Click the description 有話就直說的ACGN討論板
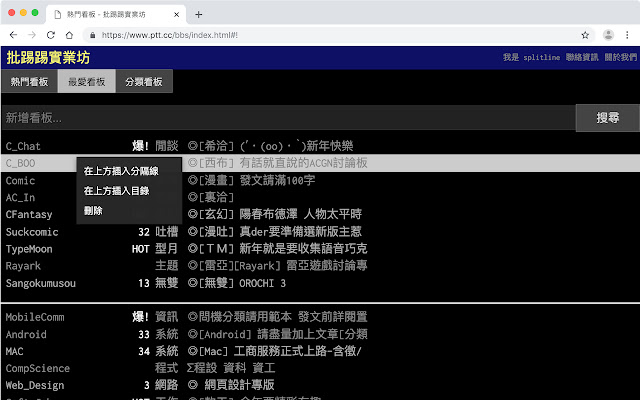The image size is (640, 400). pos(303,163)
